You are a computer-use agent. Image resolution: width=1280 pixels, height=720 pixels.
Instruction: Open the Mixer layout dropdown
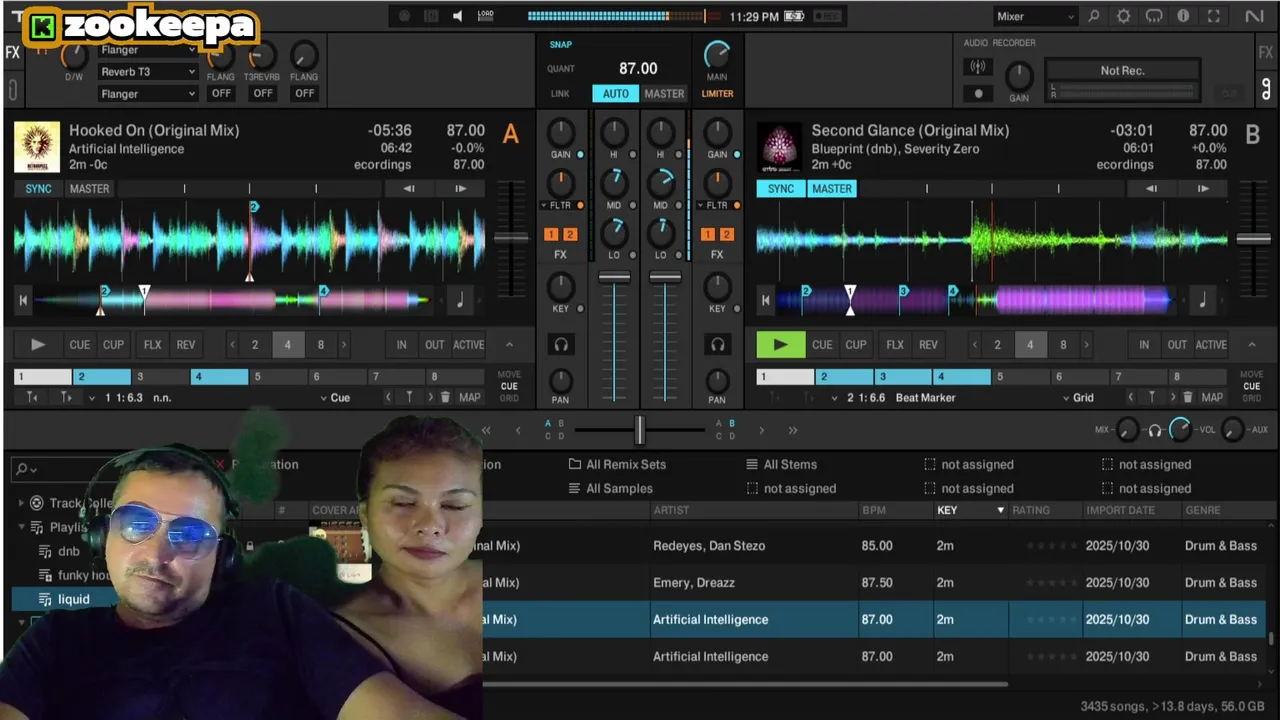pos(1036,16)
